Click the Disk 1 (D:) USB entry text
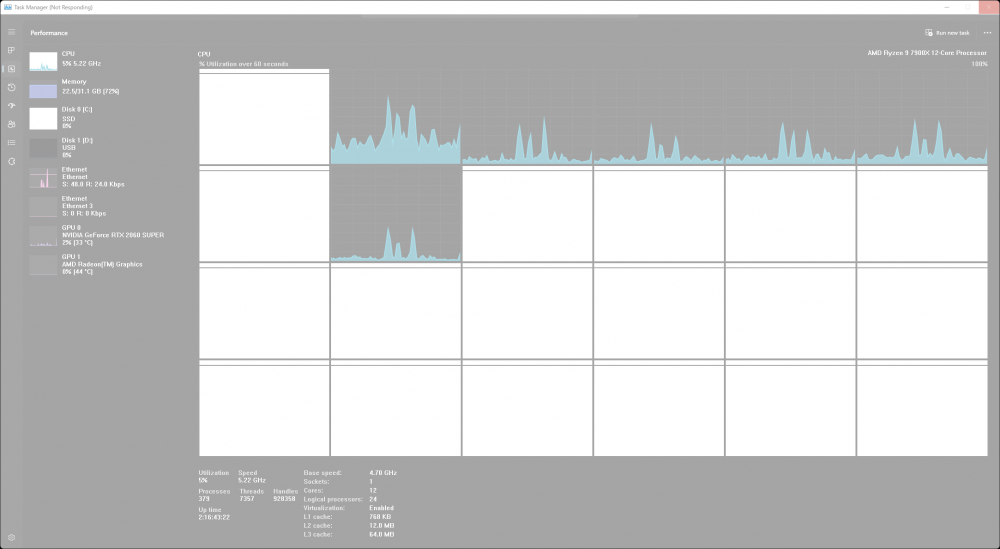This screenshot has width=1000, height=549. click(x=77, y=147)
